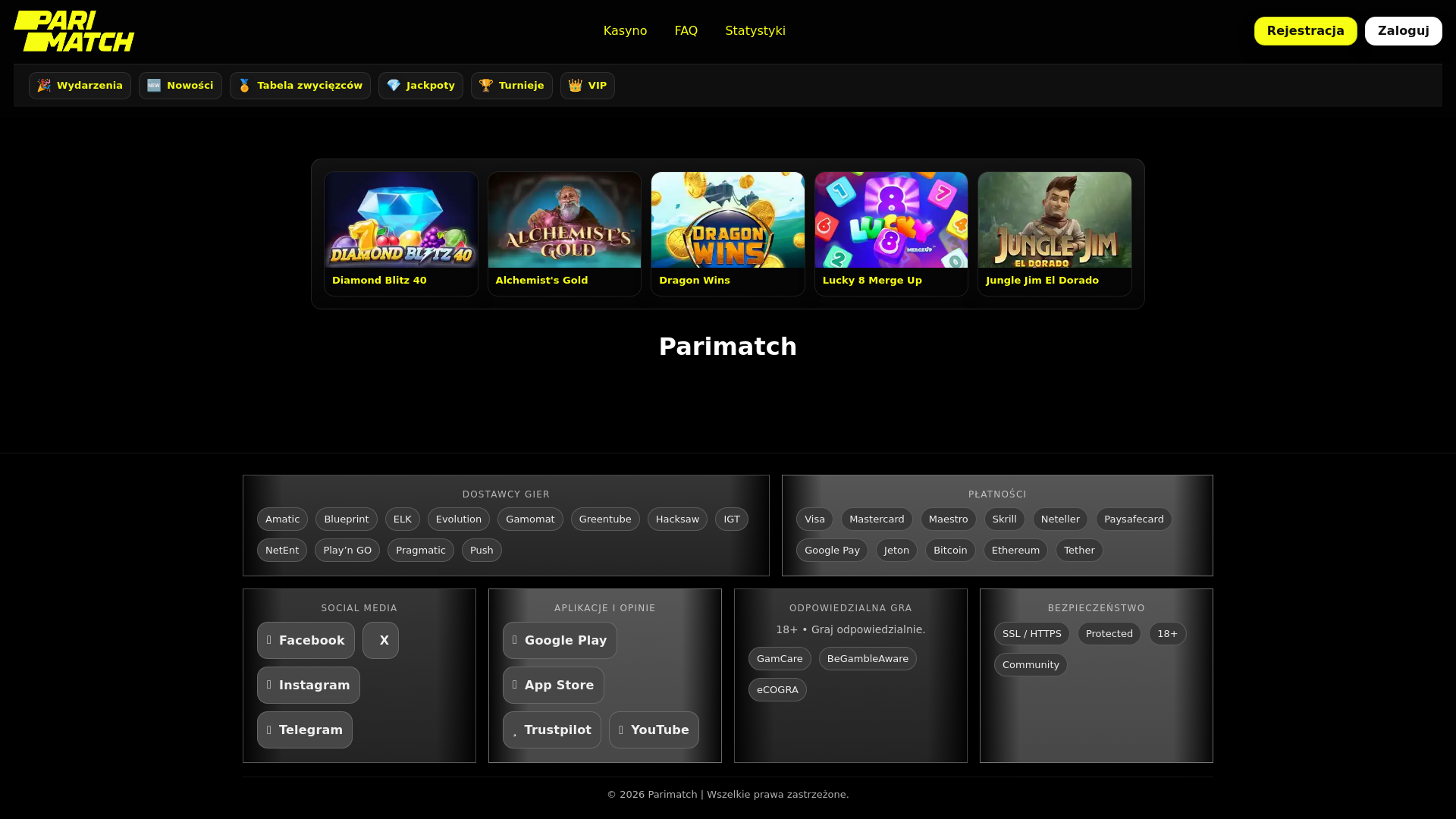Open the VIP section
Viewport: 1456px width, 819px height.
click(x=587, y=86)
